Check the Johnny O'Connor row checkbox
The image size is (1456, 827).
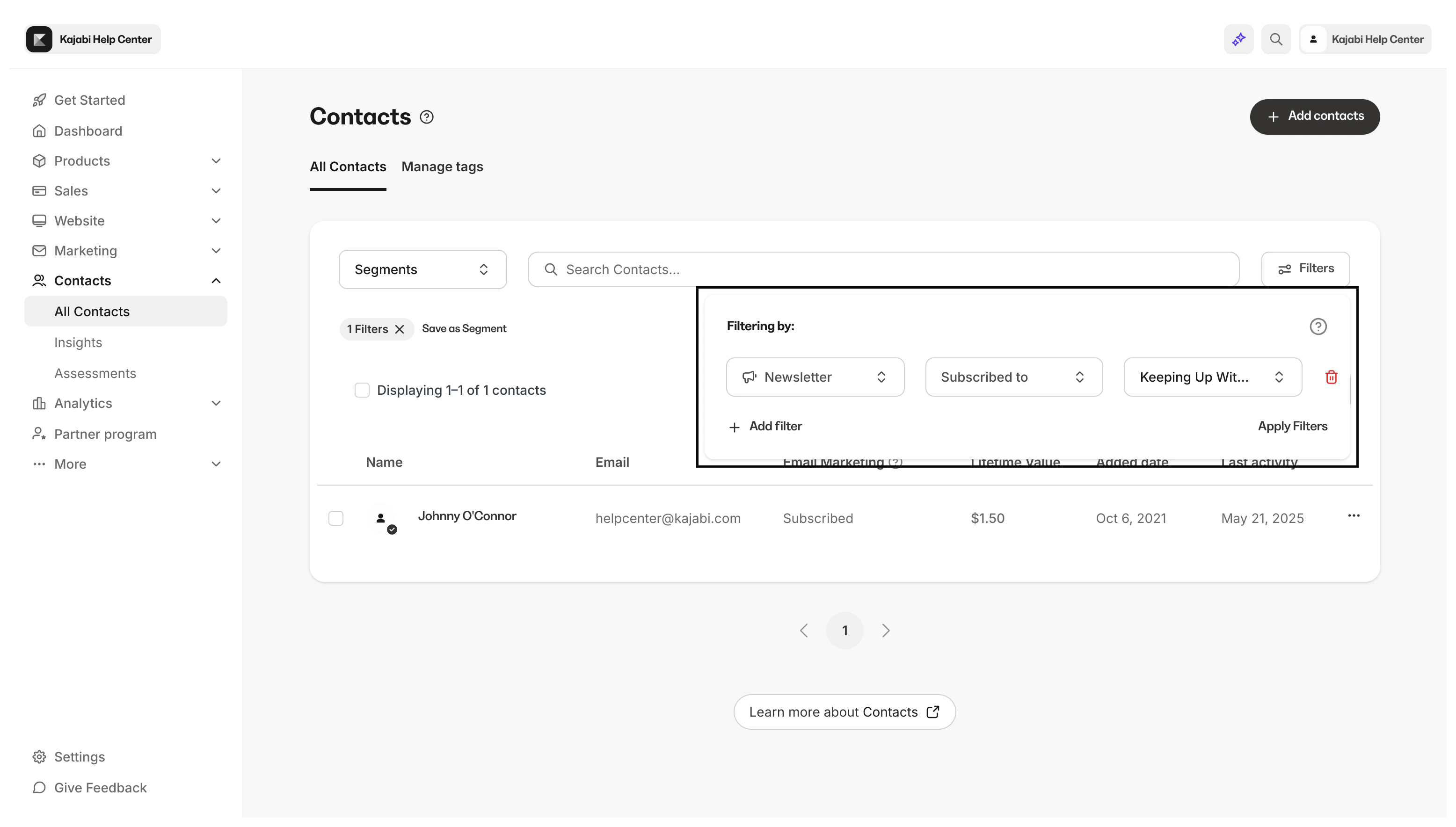coord(336,517)
